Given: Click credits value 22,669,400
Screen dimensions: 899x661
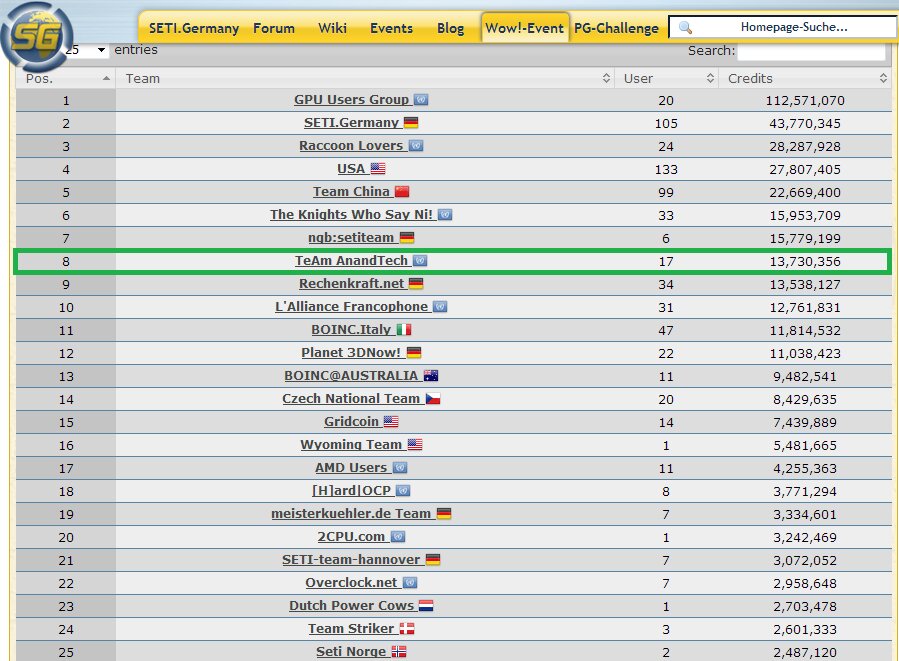Looking at the screenshot, I should click(x=805, y=192).
